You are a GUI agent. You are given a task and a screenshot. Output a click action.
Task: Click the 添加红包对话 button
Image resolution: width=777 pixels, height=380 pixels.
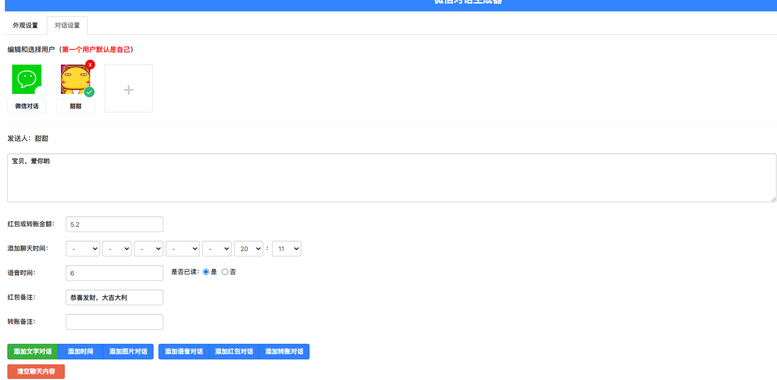point(234,352)
